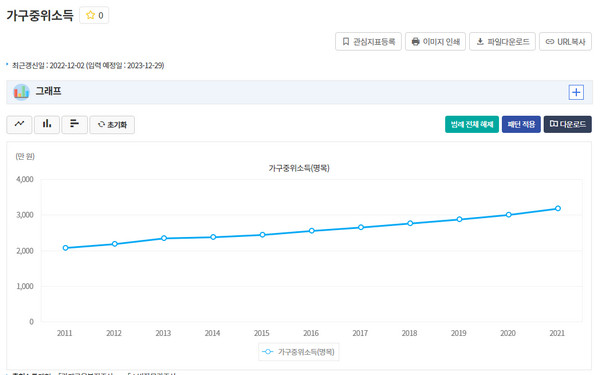Click the (만 원) unit label
The width and height of the screenshot is (600, 375).
tap(25, 156)
